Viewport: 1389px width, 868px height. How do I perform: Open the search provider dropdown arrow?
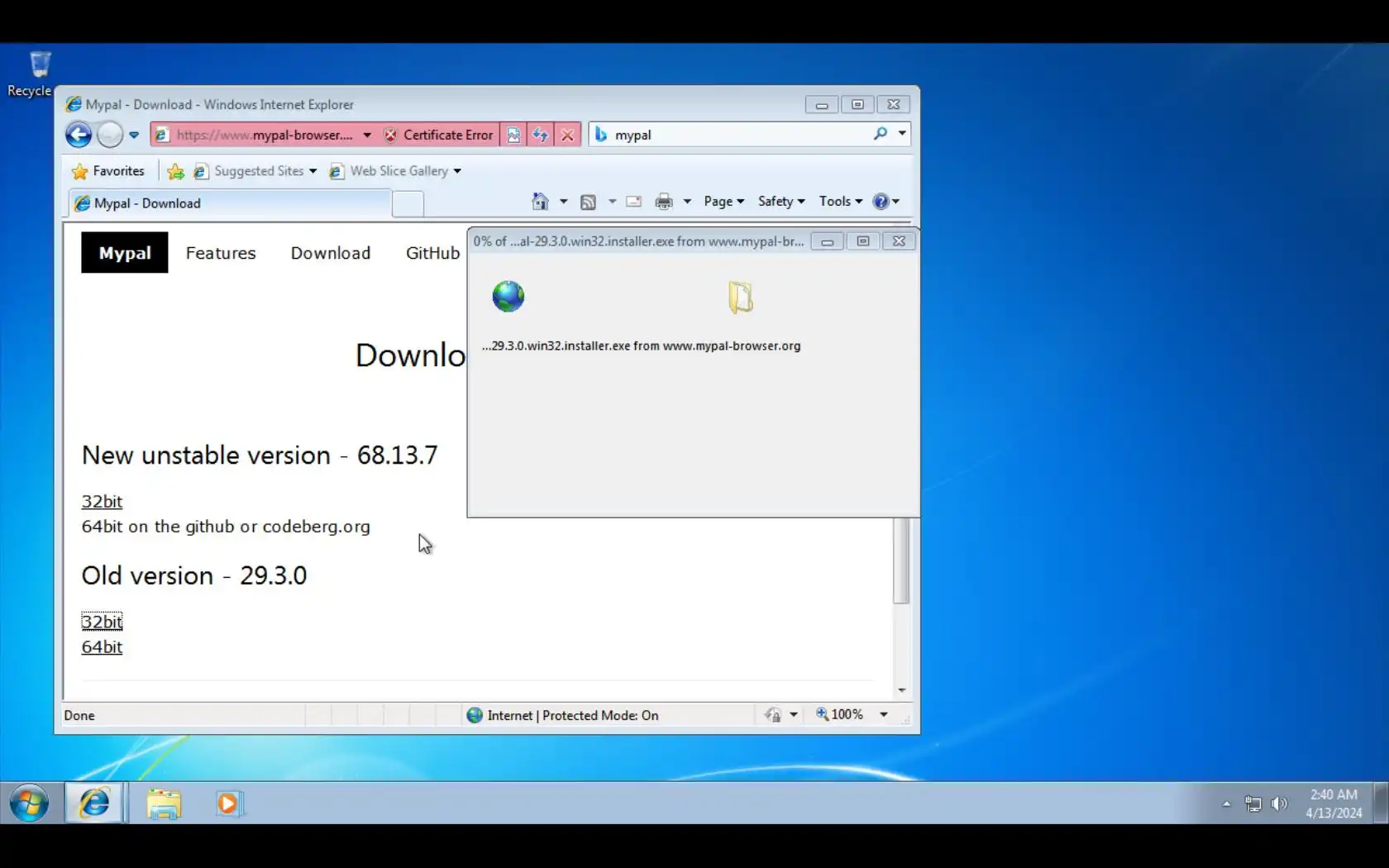pos(902,134)
